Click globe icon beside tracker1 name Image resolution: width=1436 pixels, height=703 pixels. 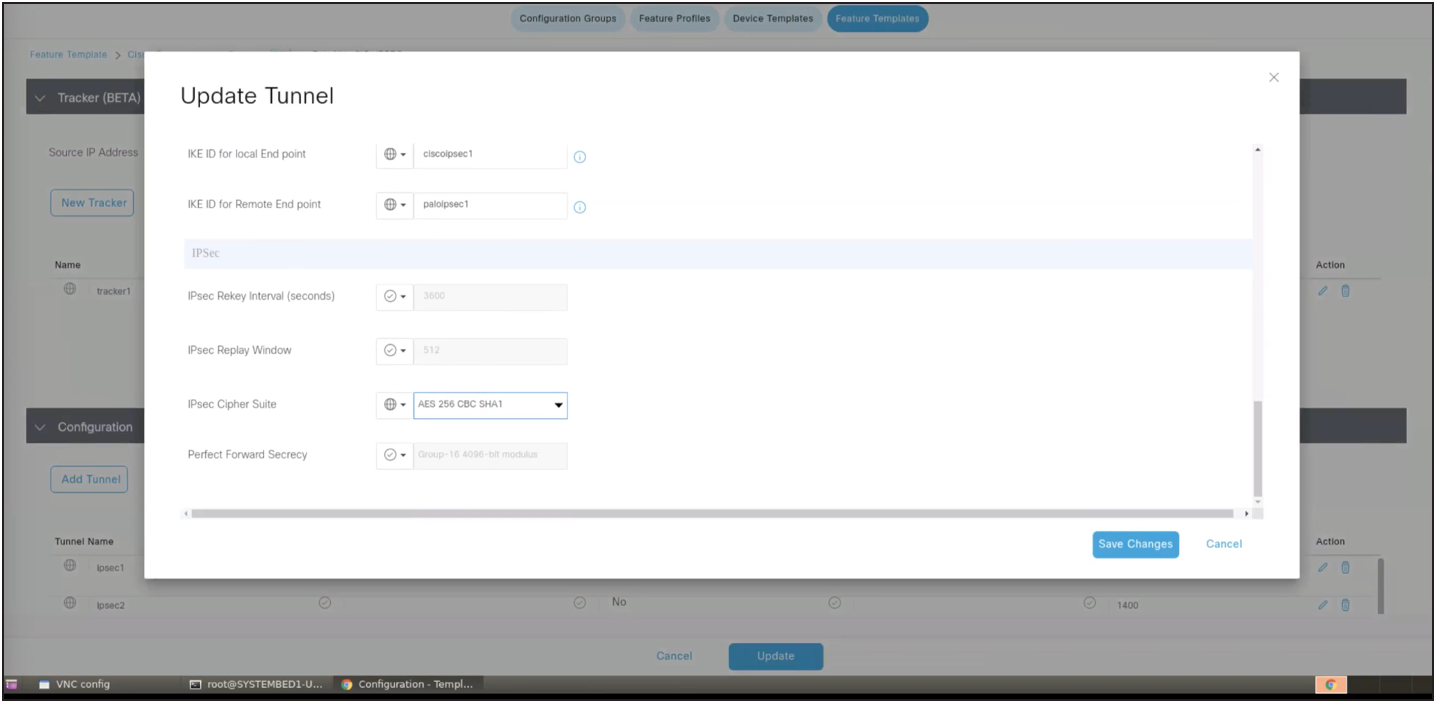[x=70, y=290]
